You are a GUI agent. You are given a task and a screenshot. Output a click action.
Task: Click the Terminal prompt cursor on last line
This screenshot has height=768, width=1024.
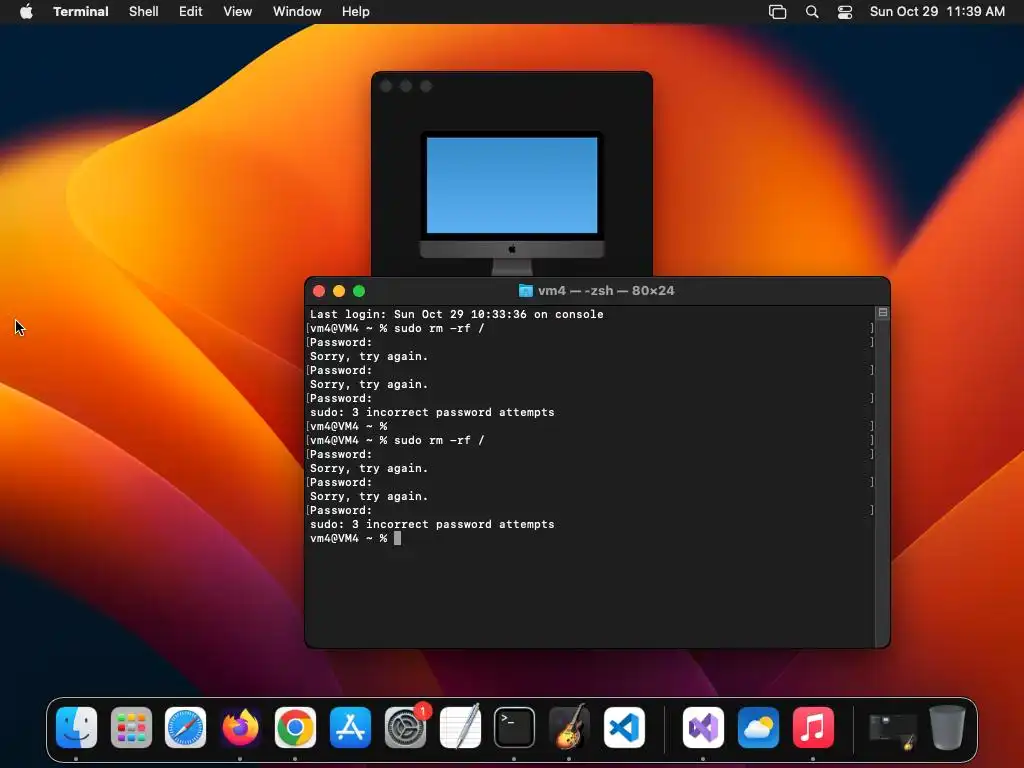click(x=397, y=538)
